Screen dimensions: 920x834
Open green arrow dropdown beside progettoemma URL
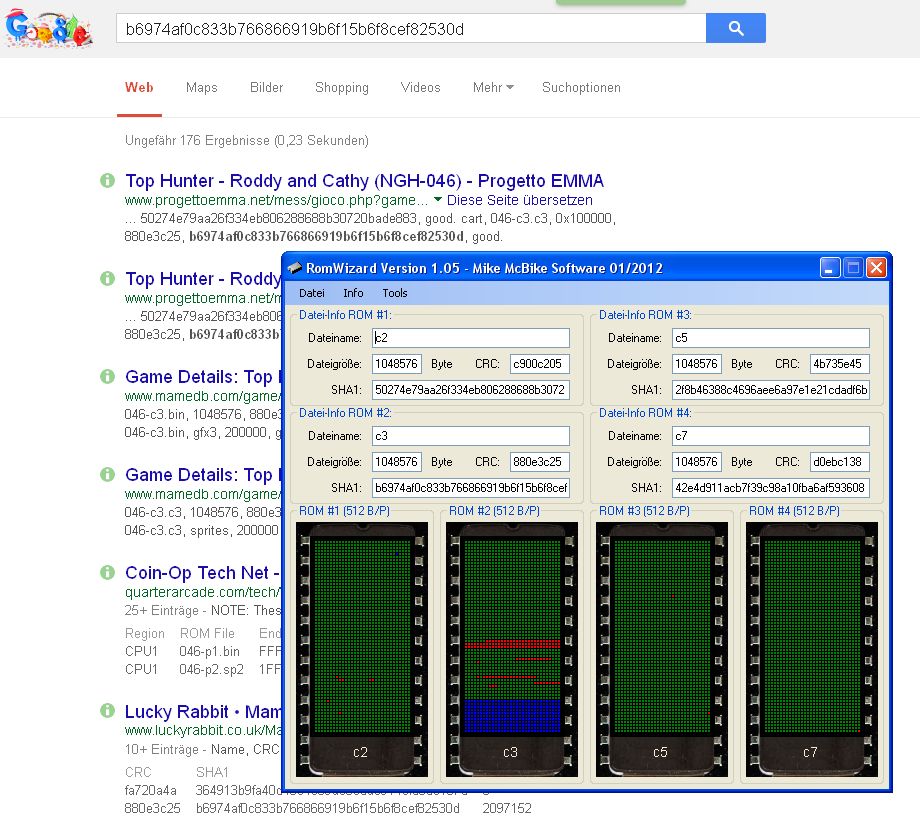click(438, 200)
